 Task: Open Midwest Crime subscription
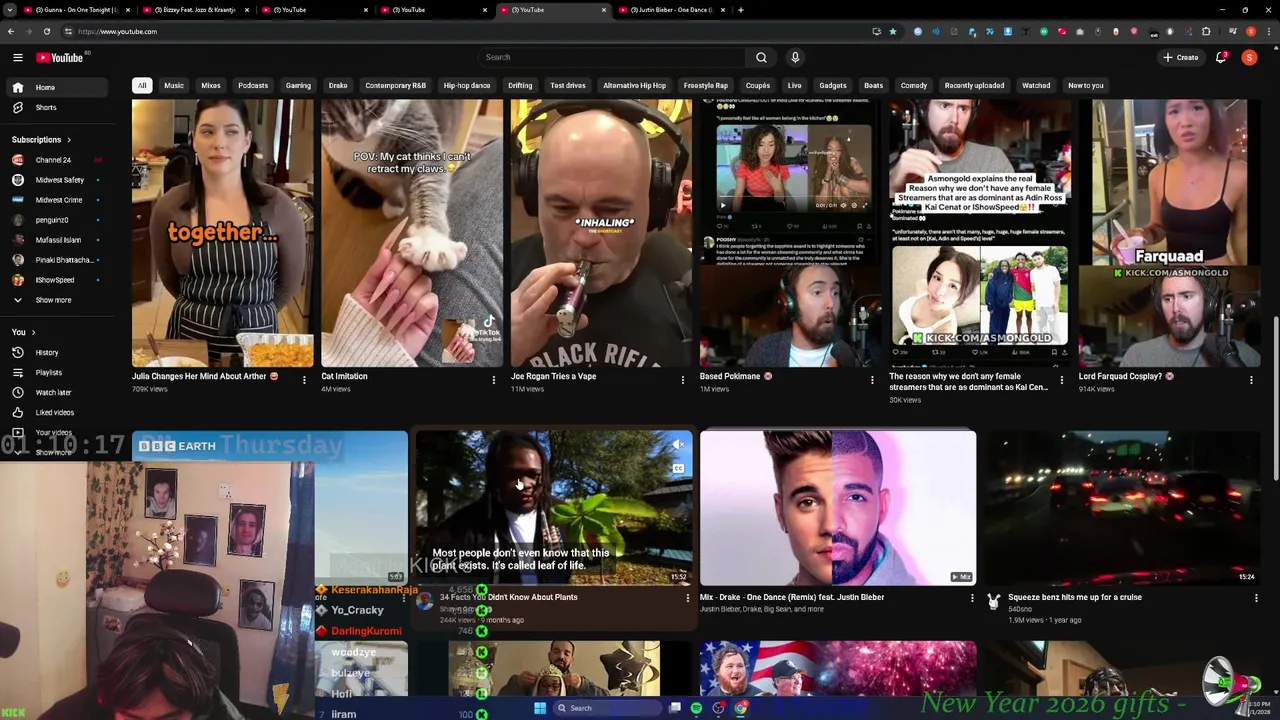(58, 200)
